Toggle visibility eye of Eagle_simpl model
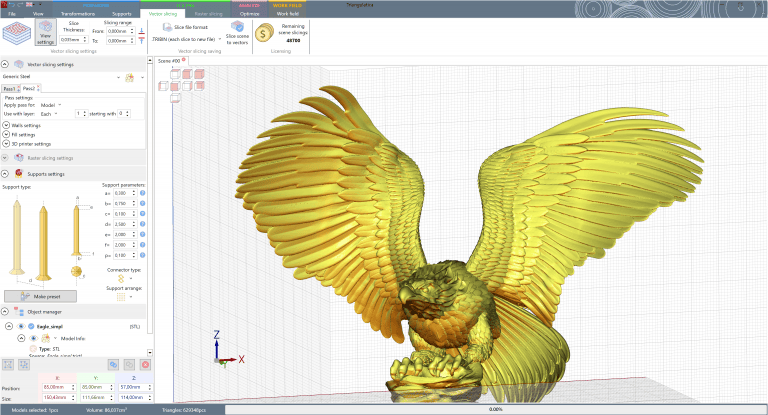The image size is (768, 415). [x=20, y=326]
